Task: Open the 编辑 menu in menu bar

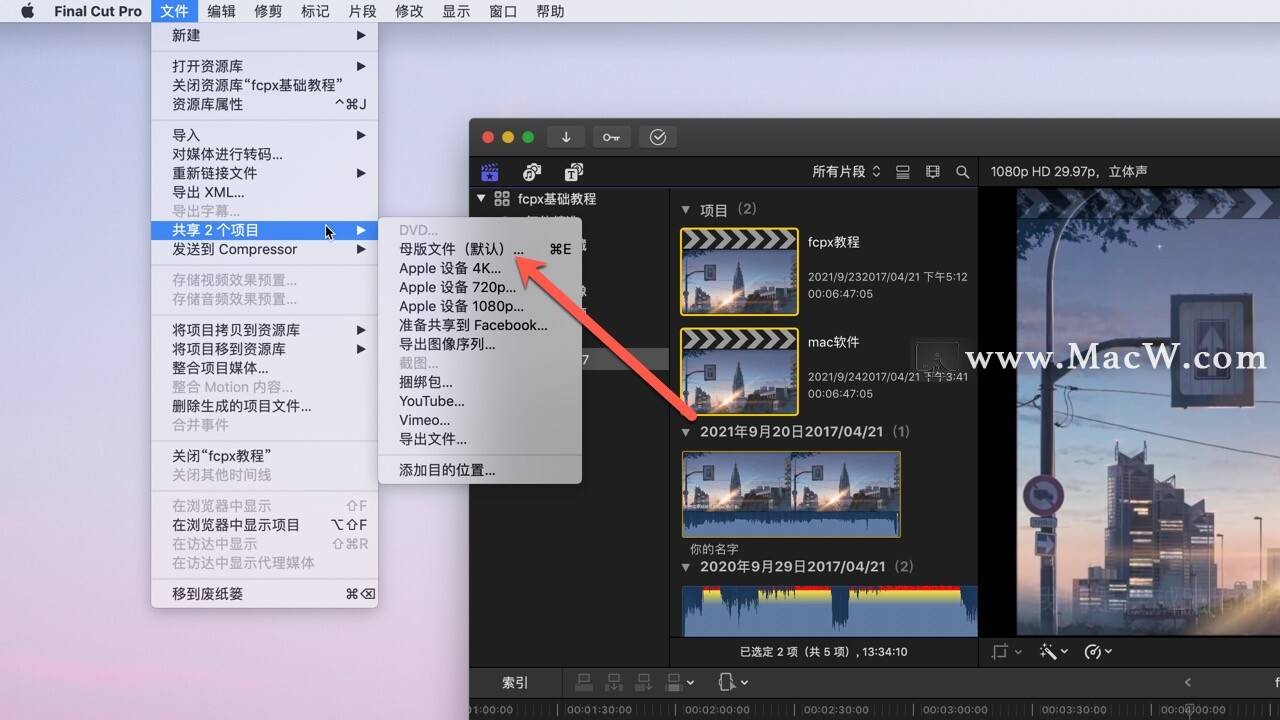Action: point(222,11)
